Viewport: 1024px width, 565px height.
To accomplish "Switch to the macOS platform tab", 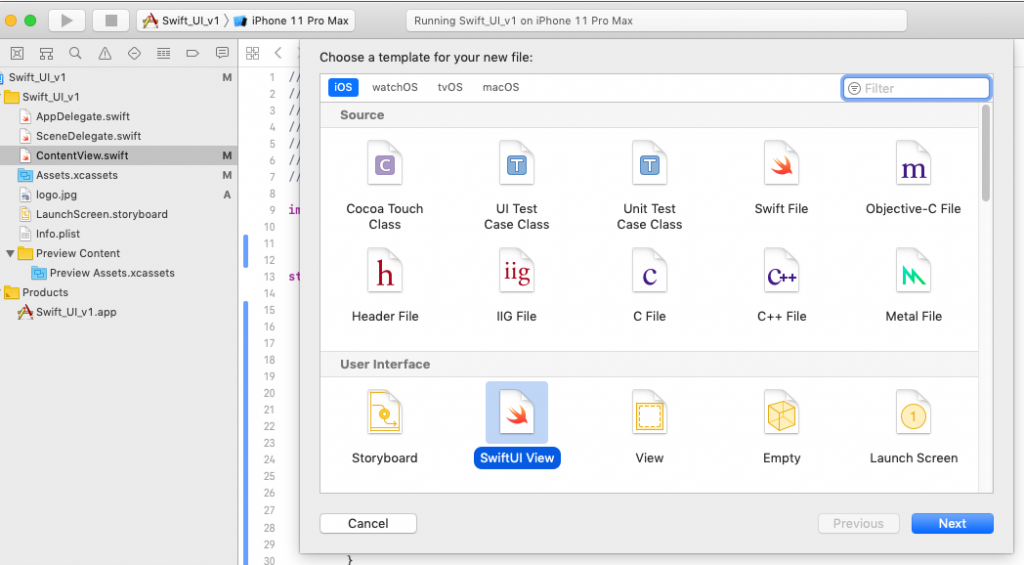I will [501, 87].
